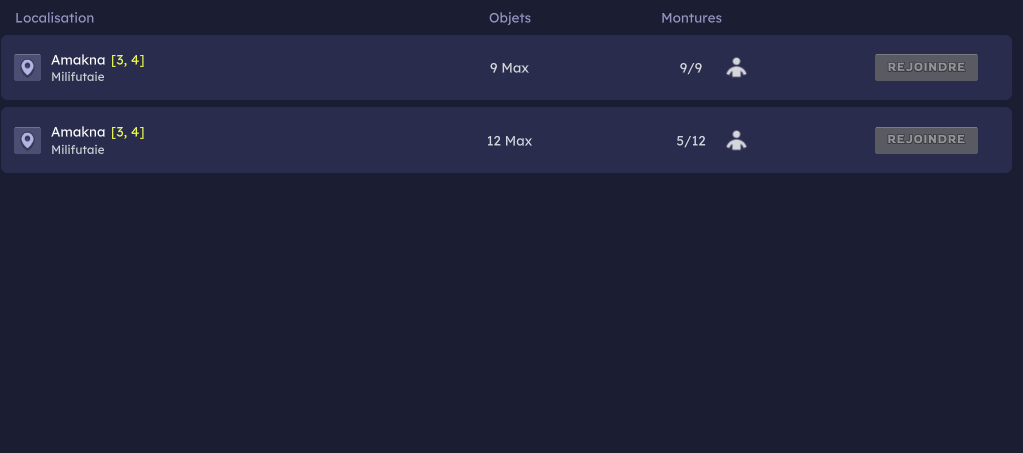Click Rejoindre for the 5/12 mounts paddock
The width and height of the screenshot is (1023, 453).
(x=926, y=140)
